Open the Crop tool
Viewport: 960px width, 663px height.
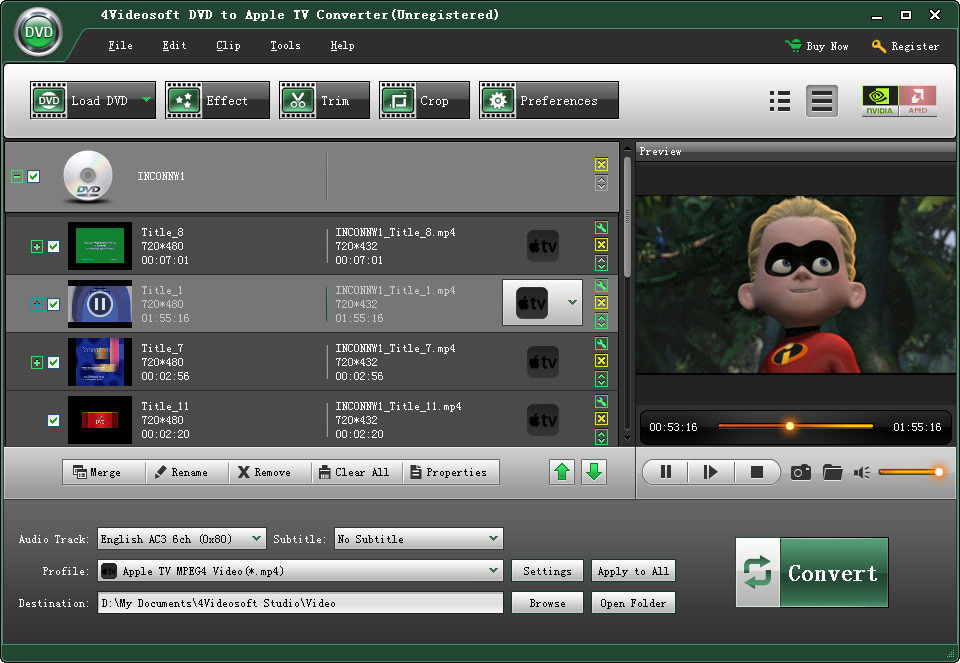[424, 100]
